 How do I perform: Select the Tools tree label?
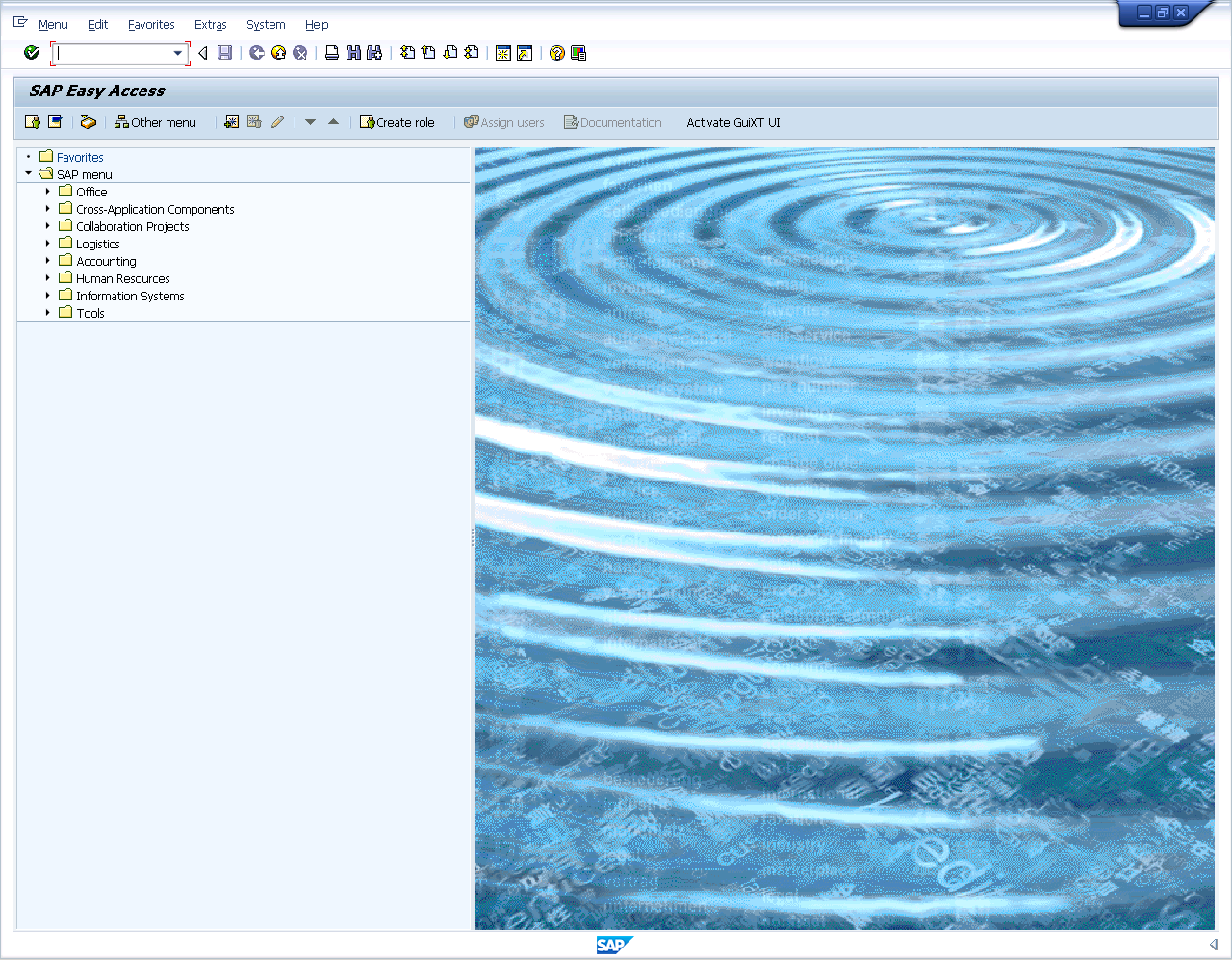90,313
